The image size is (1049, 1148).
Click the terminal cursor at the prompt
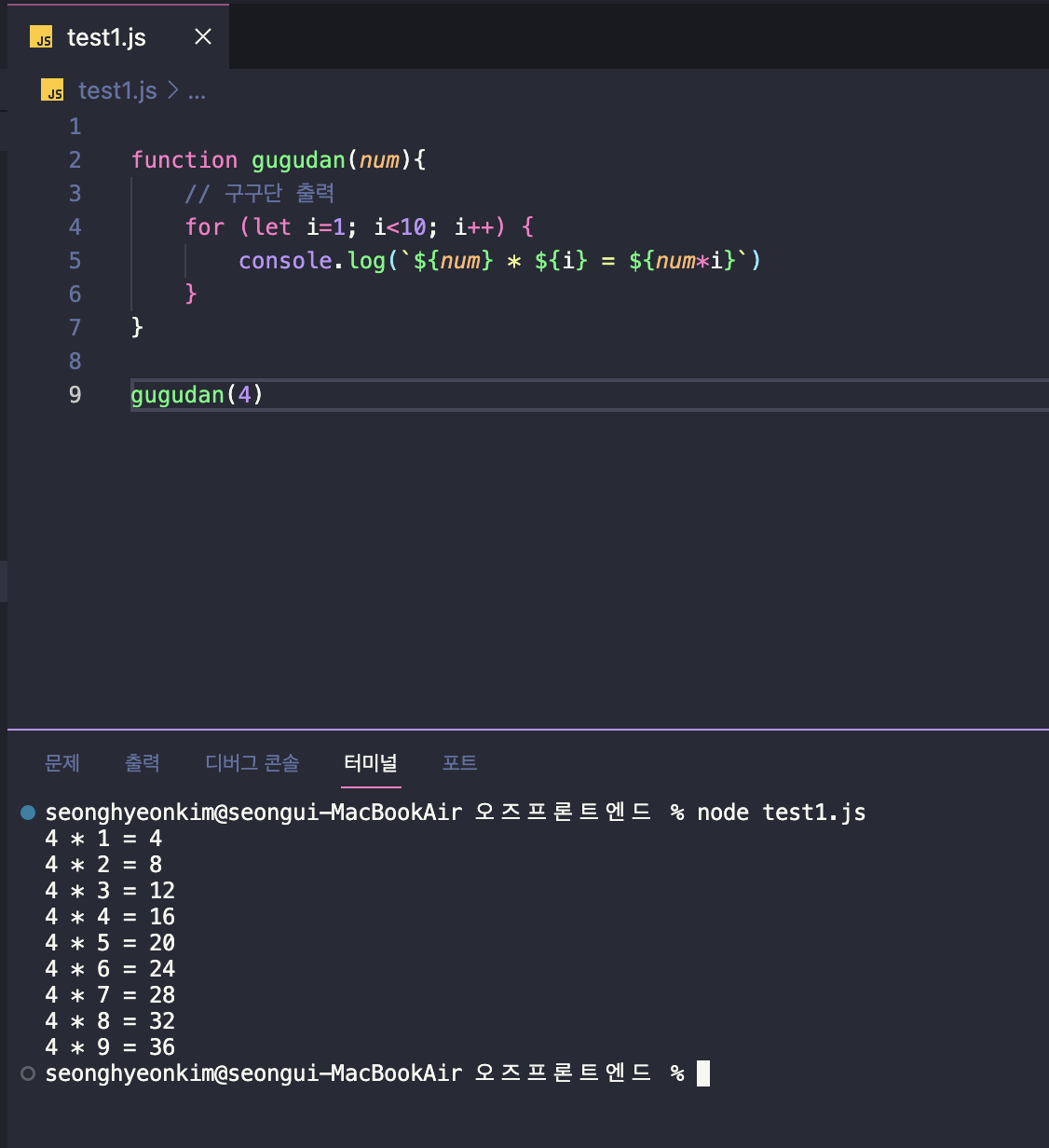click(x=703, y=1073)
